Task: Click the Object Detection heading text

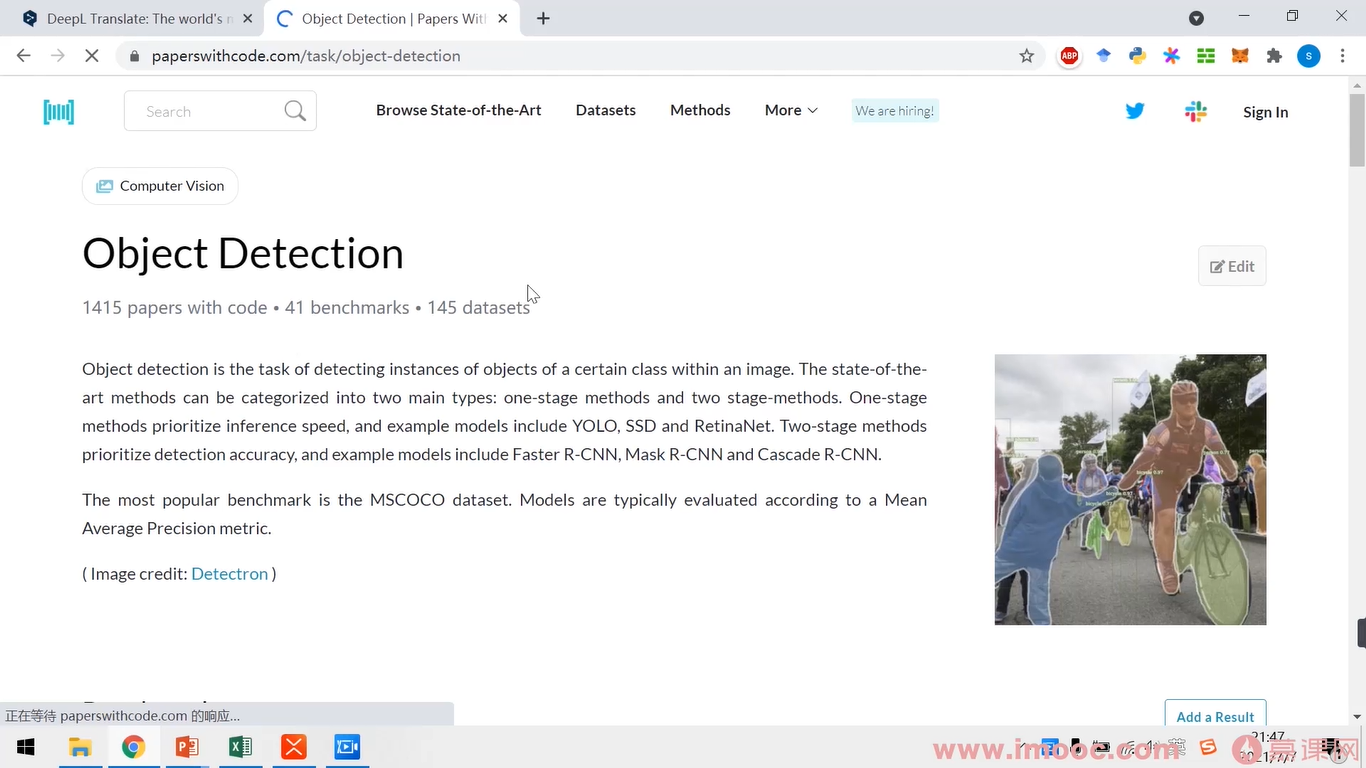Action: (x=243, y=254)
